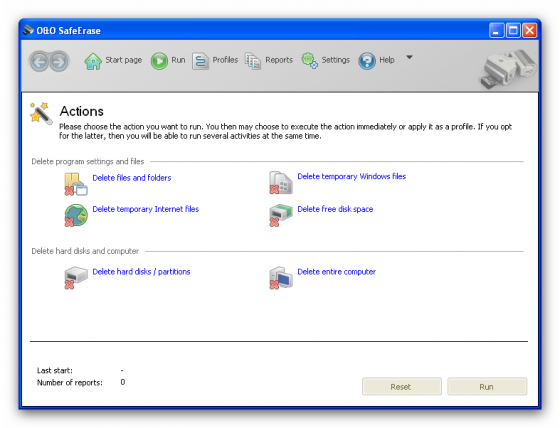Viewport: 560px width, 428px height.
Task: Go back with the back arrow button
Action: pos(39,62)
